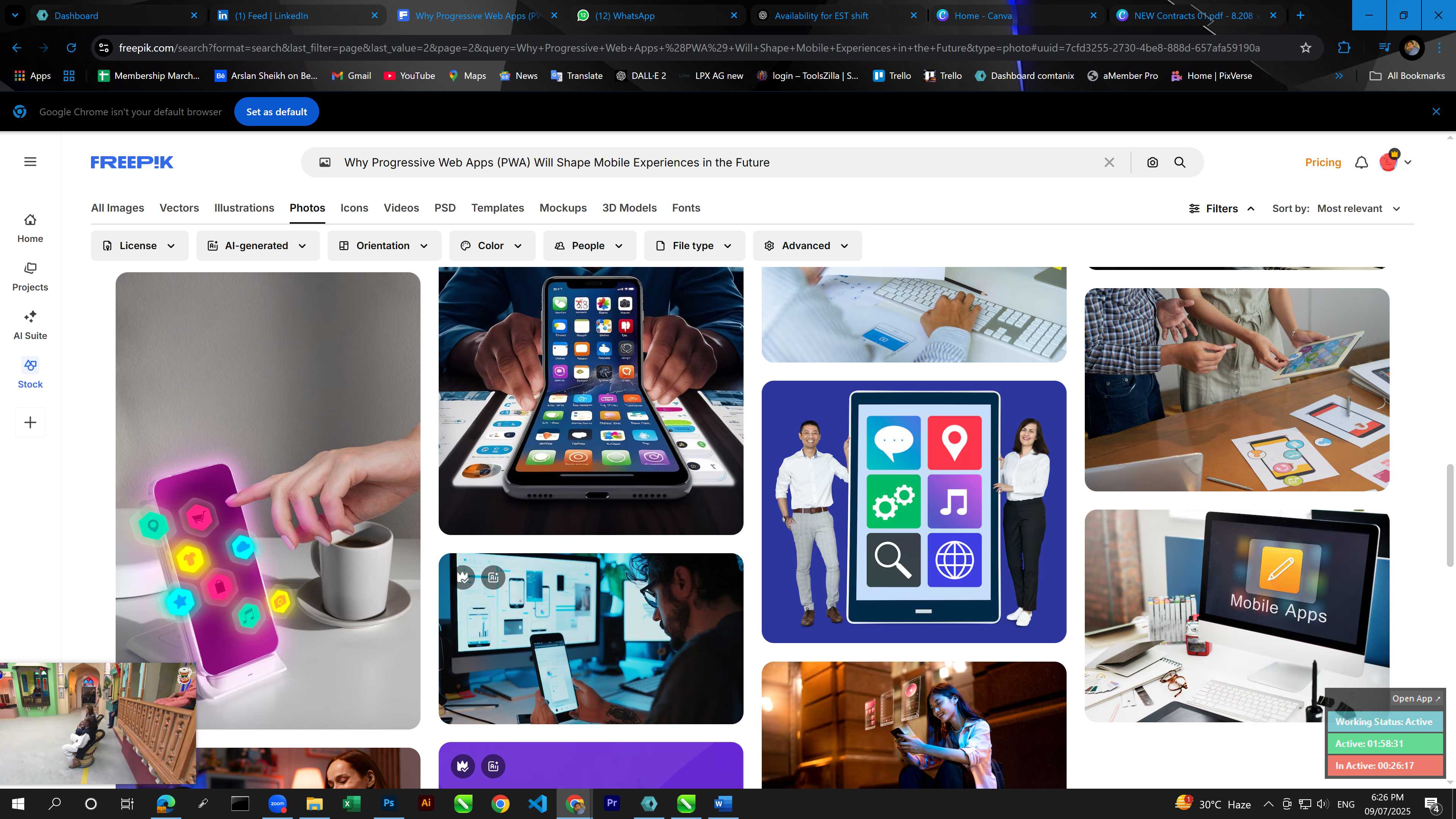Open YouTube bookmark

[409, 76]
